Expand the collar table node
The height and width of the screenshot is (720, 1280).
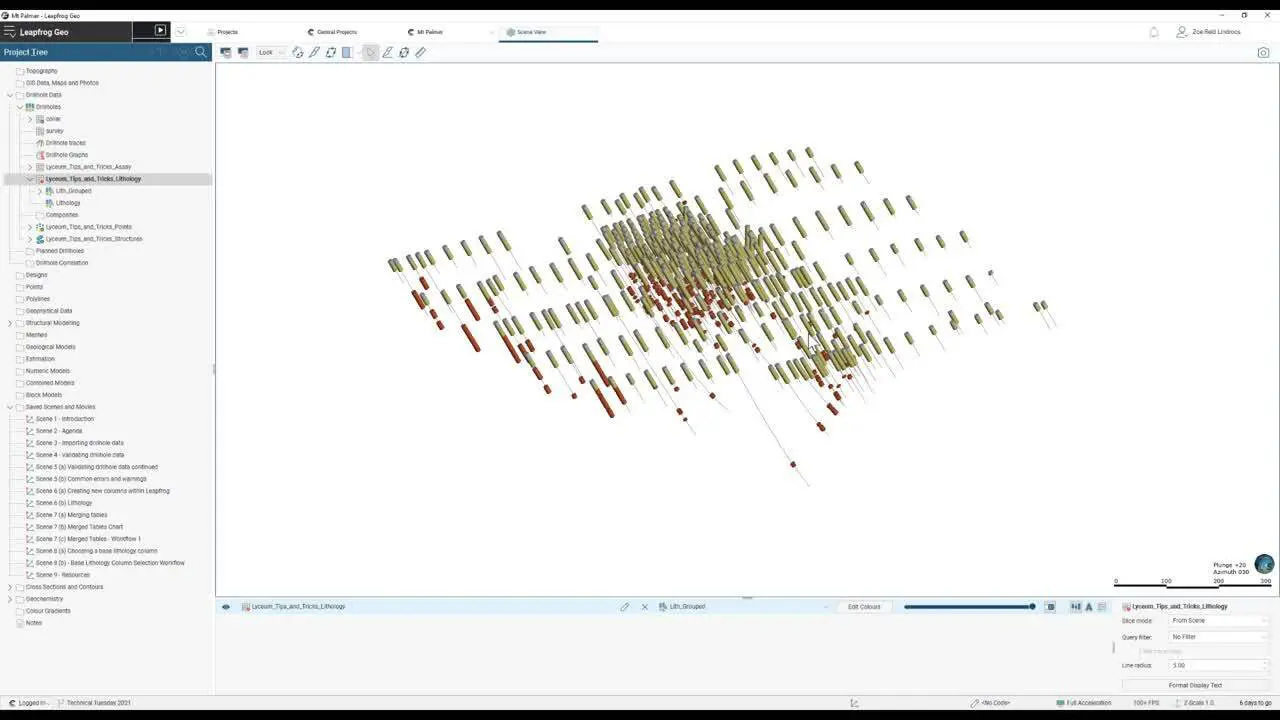(x=30, y=119)
